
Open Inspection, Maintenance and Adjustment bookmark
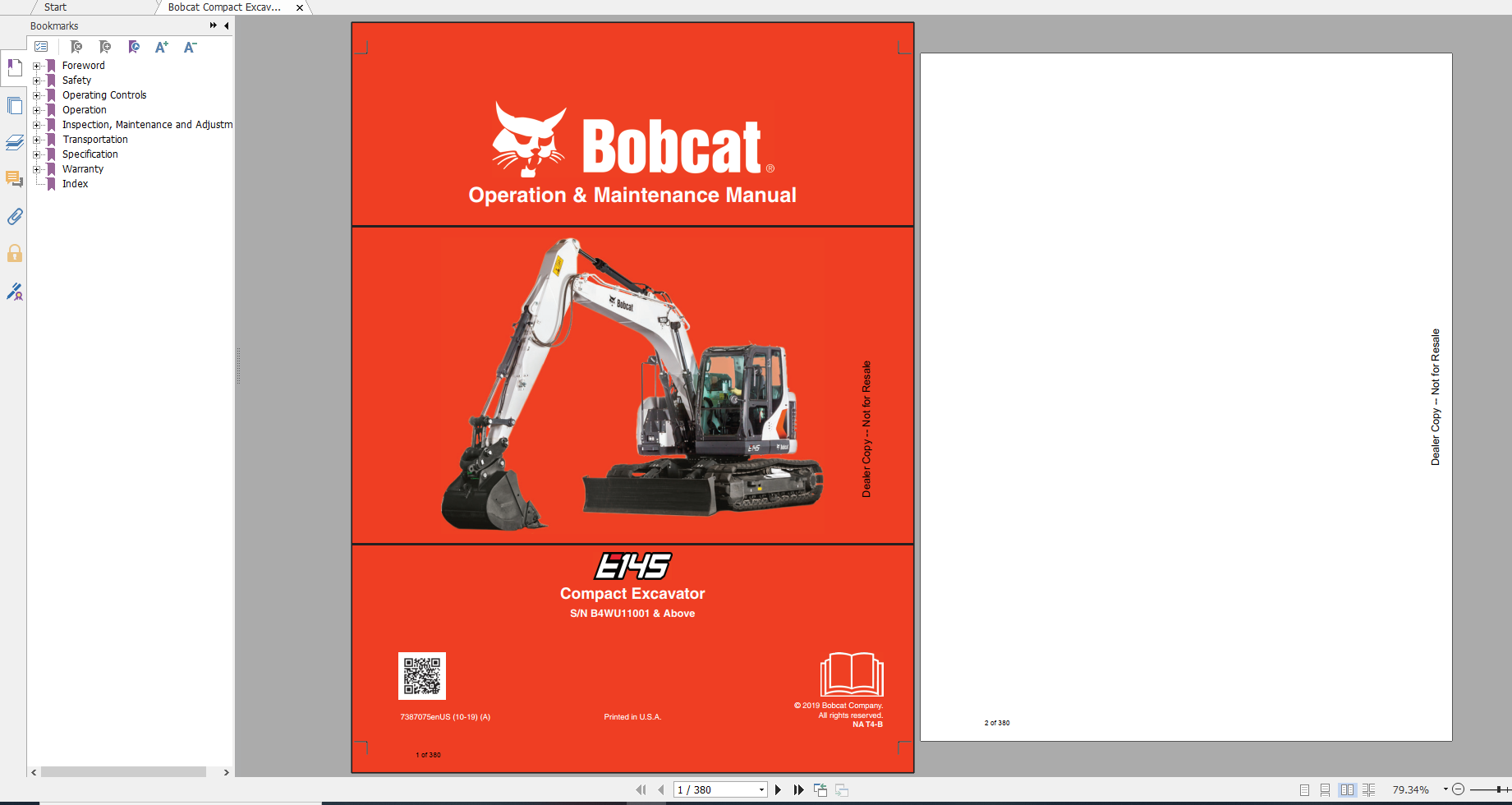pyautogui.click(x=147, y=125)
